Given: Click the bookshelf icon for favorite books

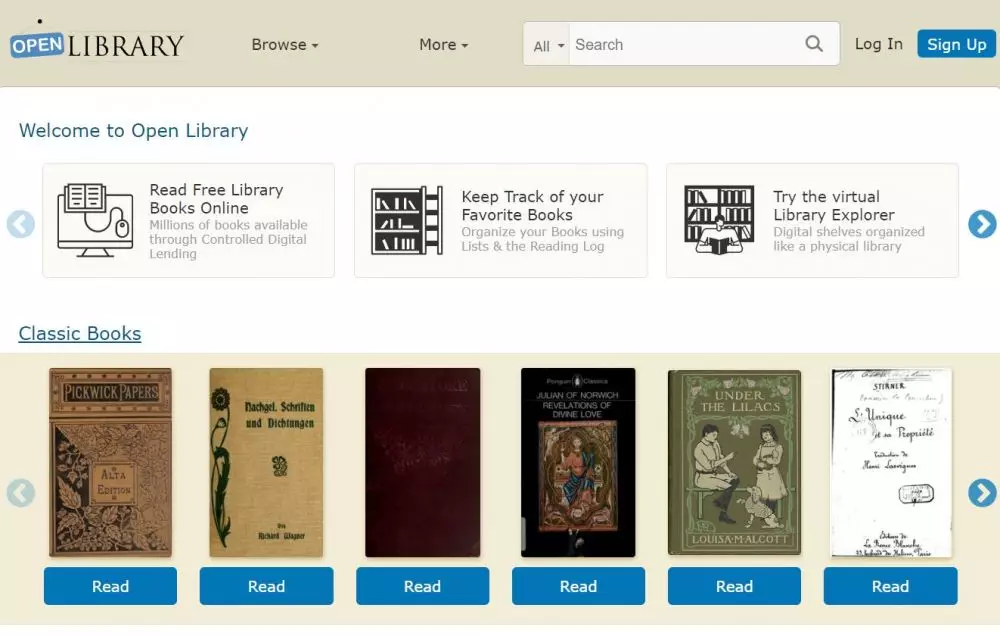Looking at the screenshot, I should [407, 220].
